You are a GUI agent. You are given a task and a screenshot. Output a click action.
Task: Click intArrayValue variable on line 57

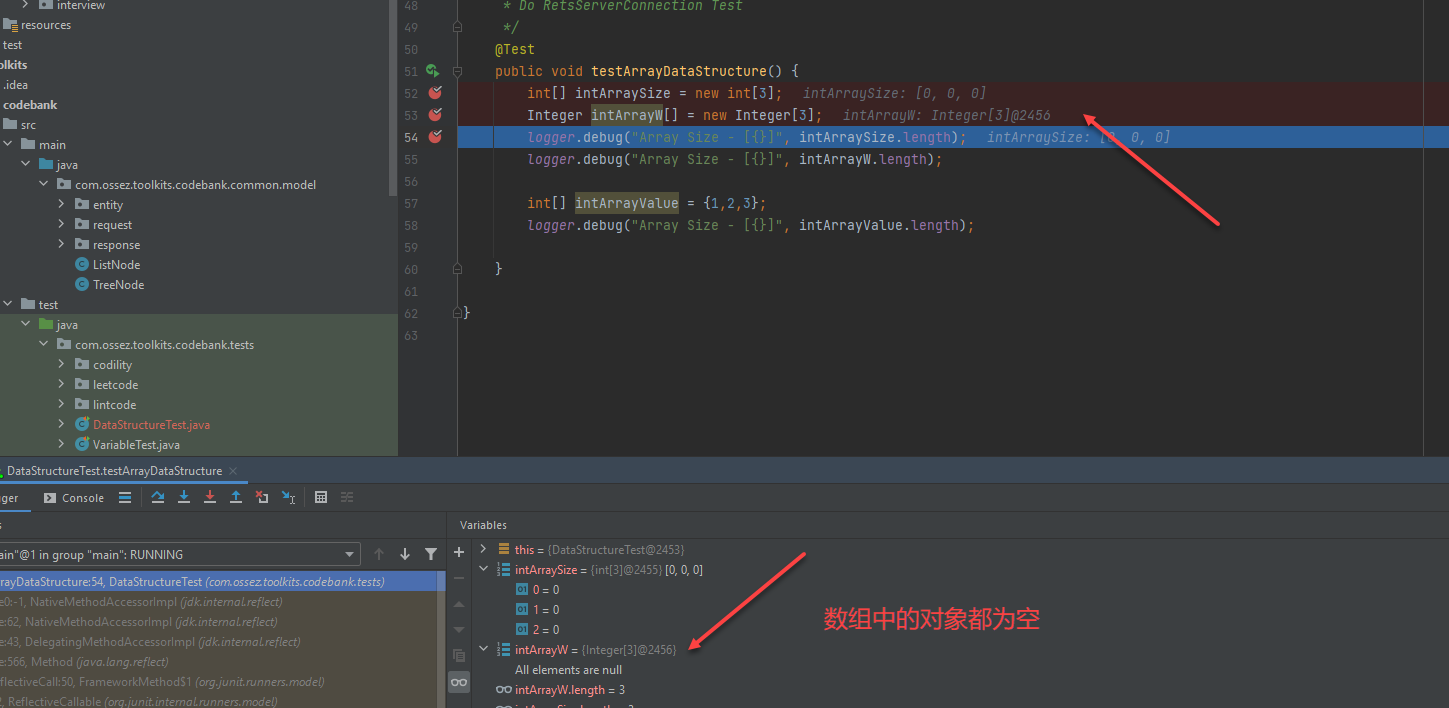626,203
